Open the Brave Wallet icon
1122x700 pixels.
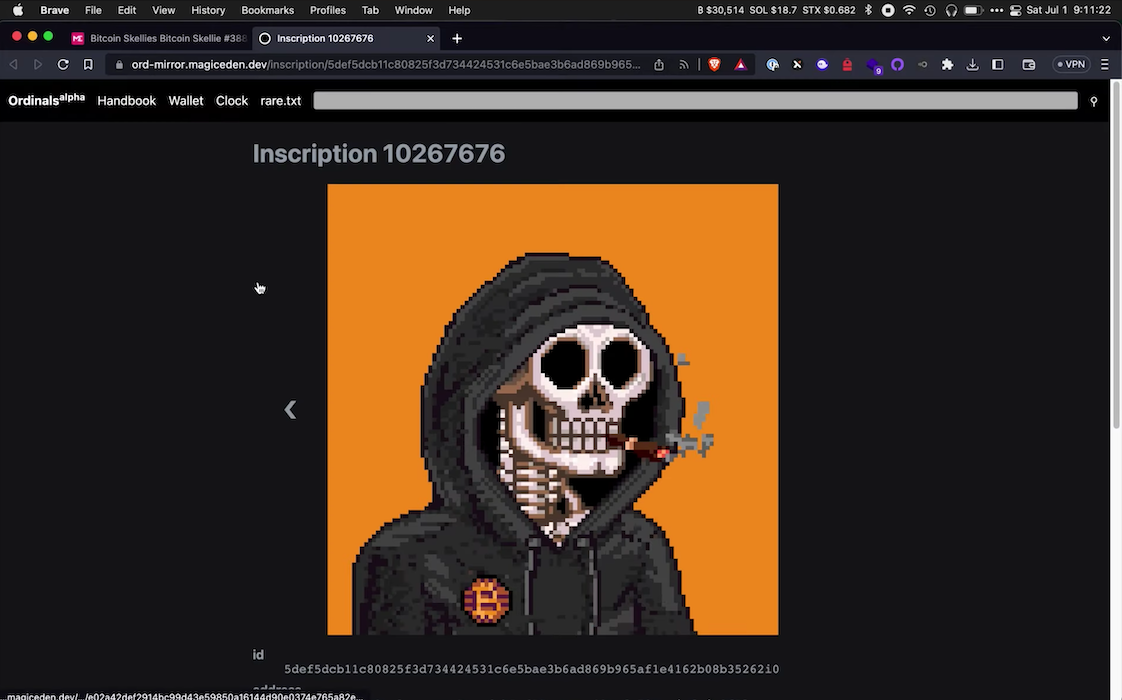pyautogui.click(x=1028, y=64)
